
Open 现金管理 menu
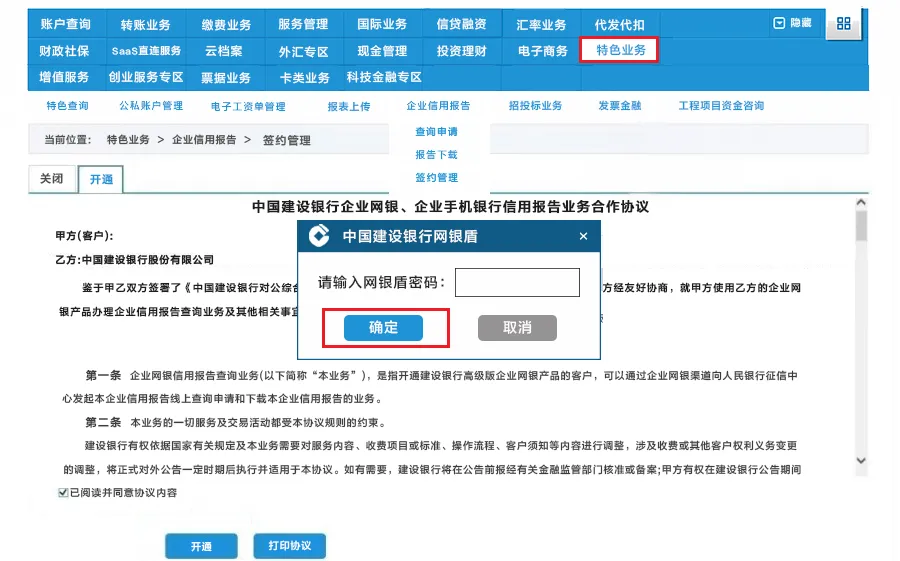[x=382, y=51]
